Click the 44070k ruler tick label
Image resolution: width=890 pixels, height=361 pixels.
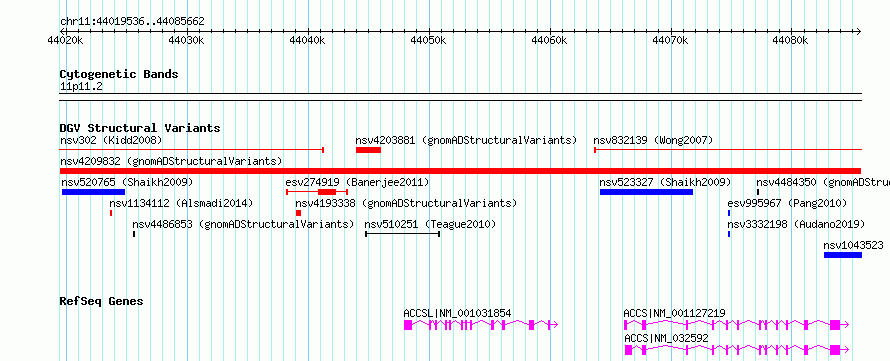tap(670, 41)
